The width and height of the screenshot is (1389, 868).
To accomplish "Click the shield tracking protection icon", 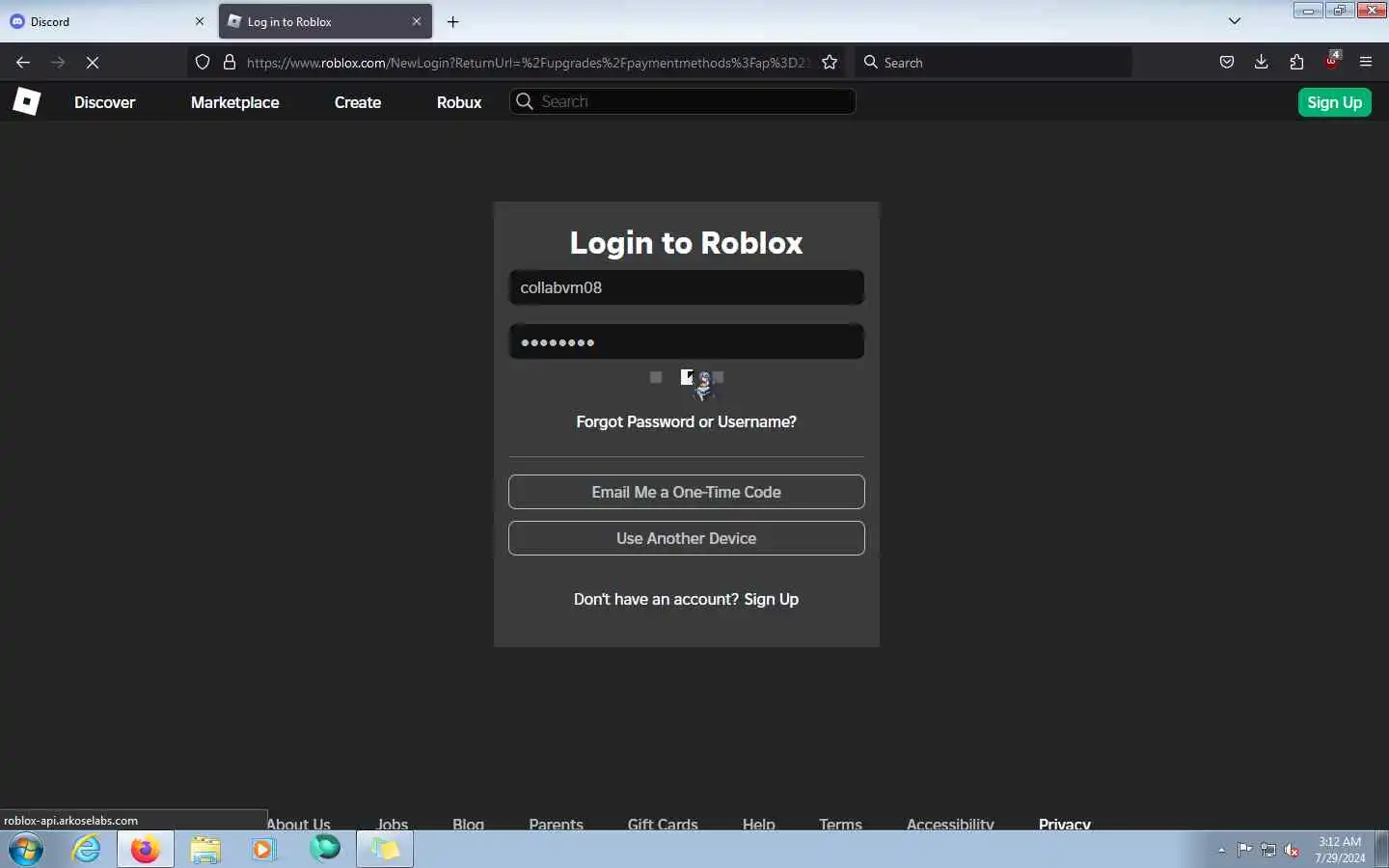I will 203,62.
